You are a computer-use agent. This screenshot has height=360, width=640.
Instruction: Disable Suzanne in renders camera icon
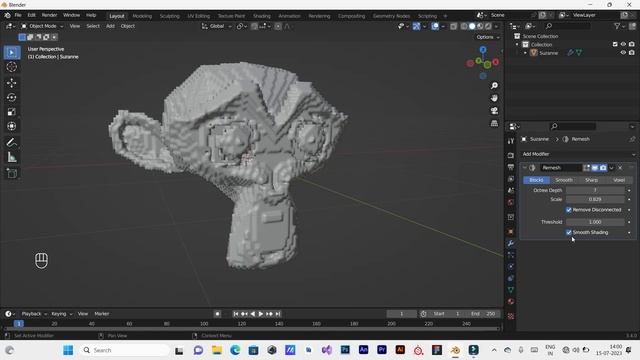point(632,53)
